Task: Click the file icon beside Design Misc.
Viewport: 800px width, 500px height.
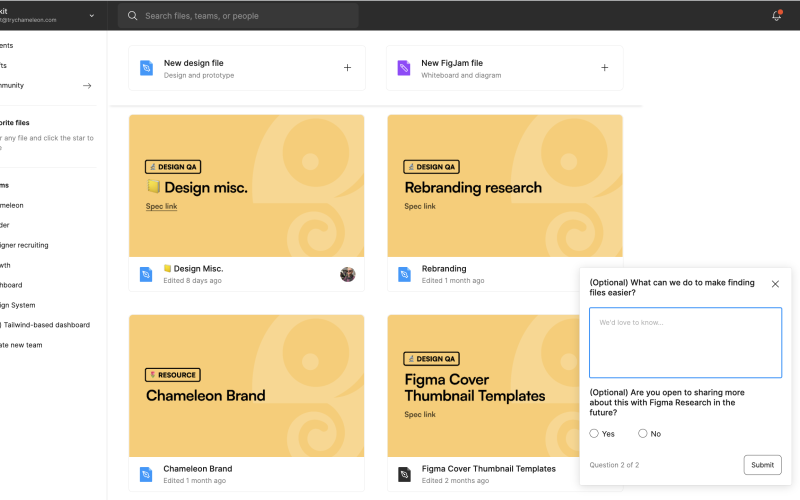Action: [x=146, y=274]
